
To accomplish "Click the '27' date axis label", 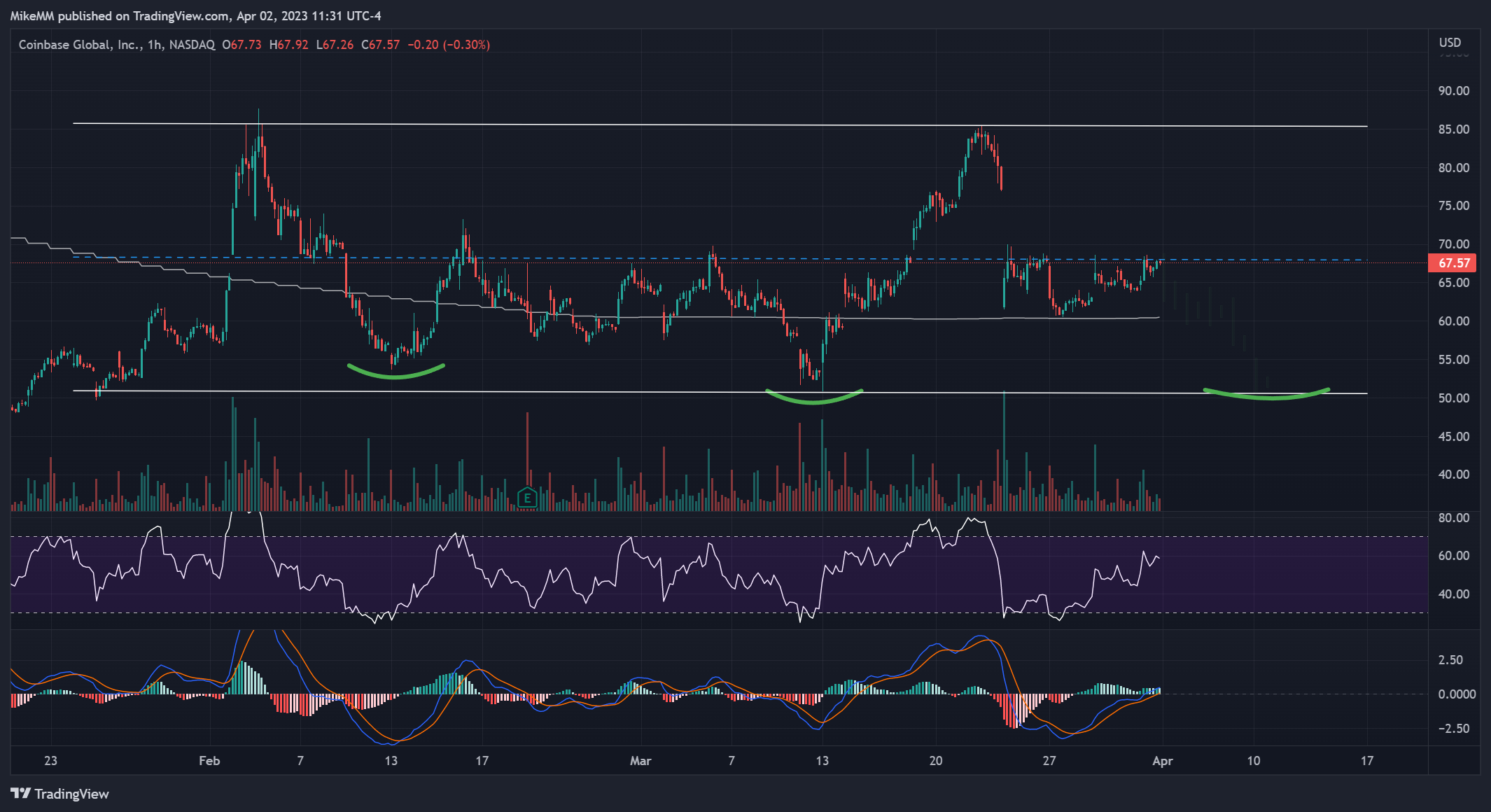I will [x=1049, y=761].
